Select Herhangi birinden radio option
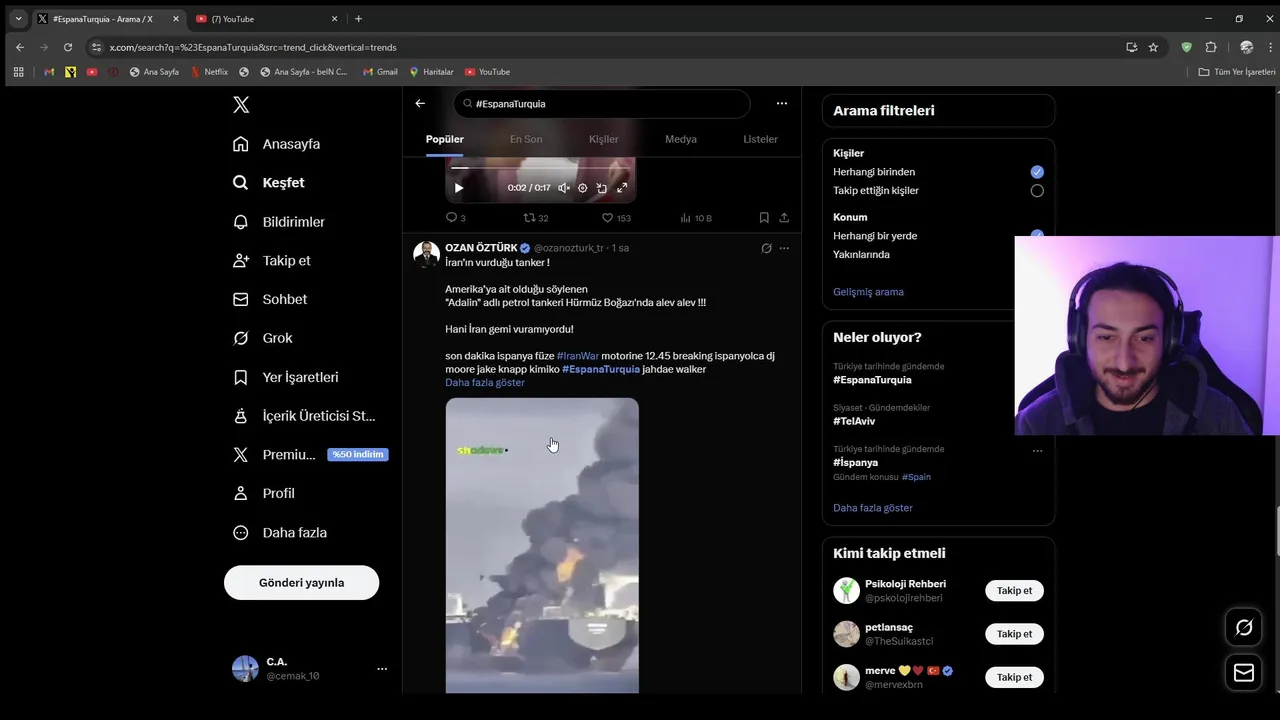 coord(1037,172)
